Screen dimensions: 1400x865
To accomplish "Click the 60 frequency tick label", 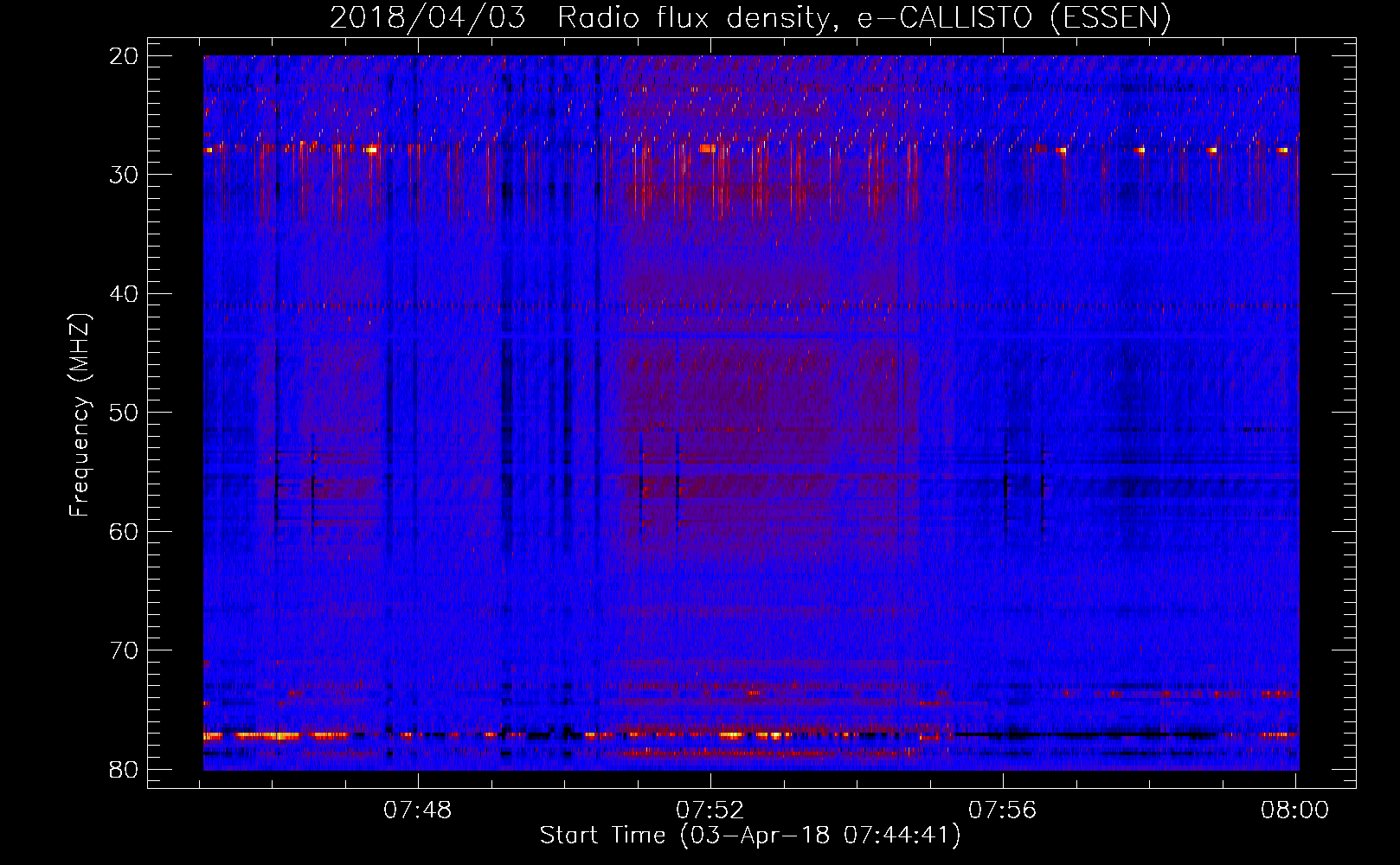I will (x=125, y=531).
